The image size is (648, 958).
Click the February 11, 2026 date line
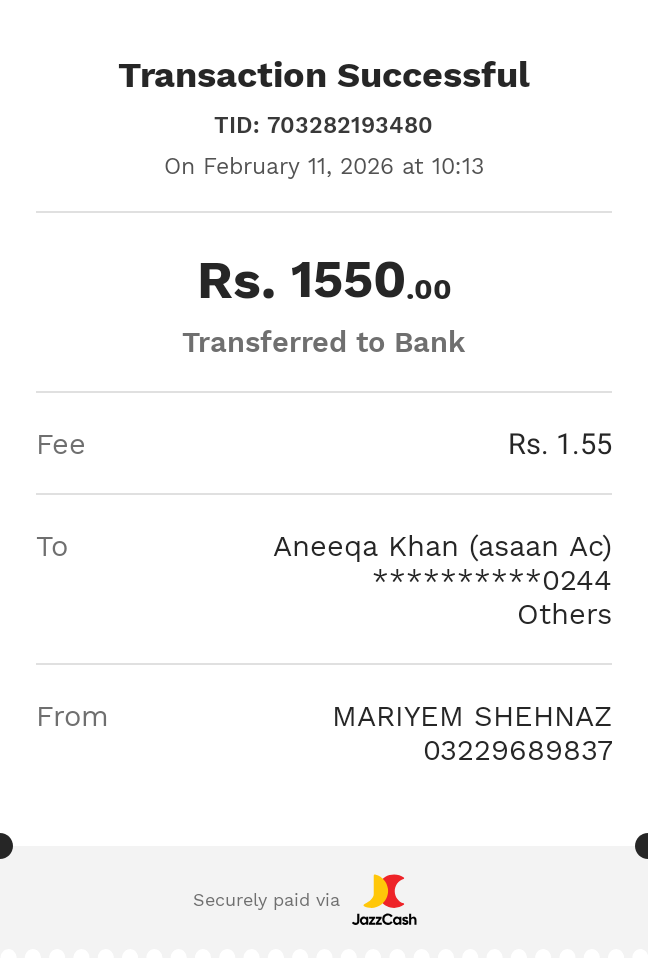click(324, 166)
